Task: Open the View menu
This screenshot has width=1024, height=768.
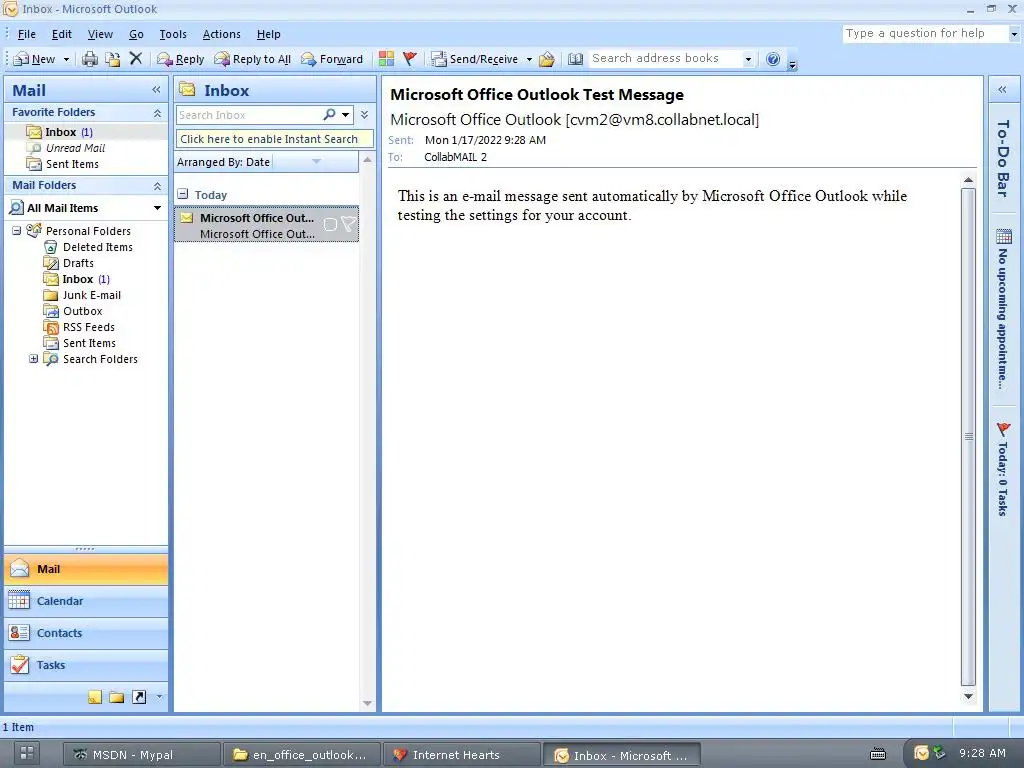Action: pos(100,34)
